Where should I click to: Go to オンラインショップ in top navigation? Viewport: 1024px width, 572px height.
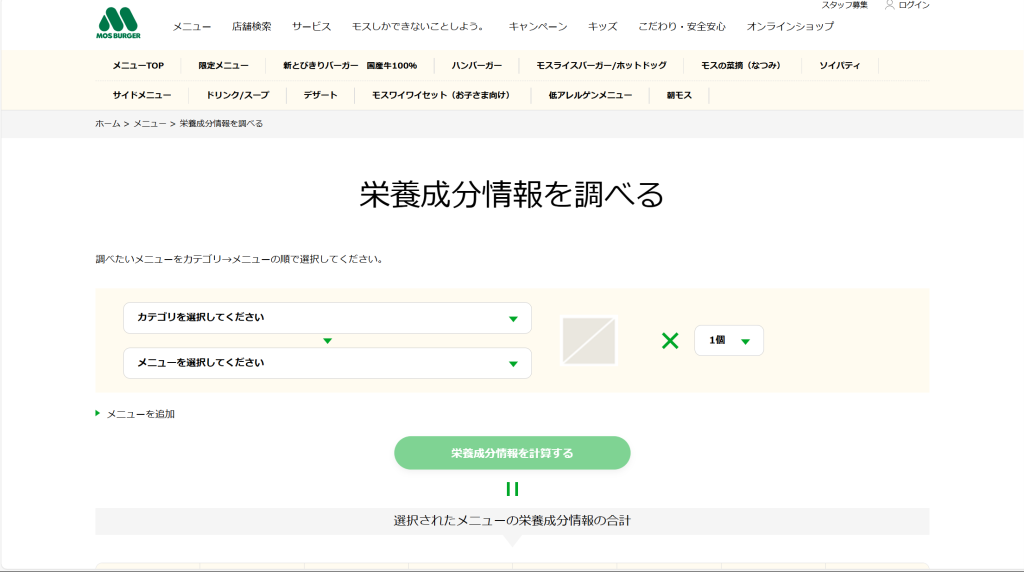(790, 26)
